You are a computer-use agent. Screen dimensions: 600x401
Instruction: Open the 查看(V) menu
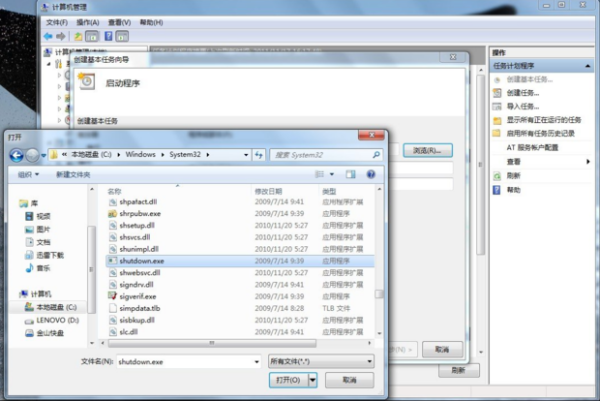pos(119,23)
